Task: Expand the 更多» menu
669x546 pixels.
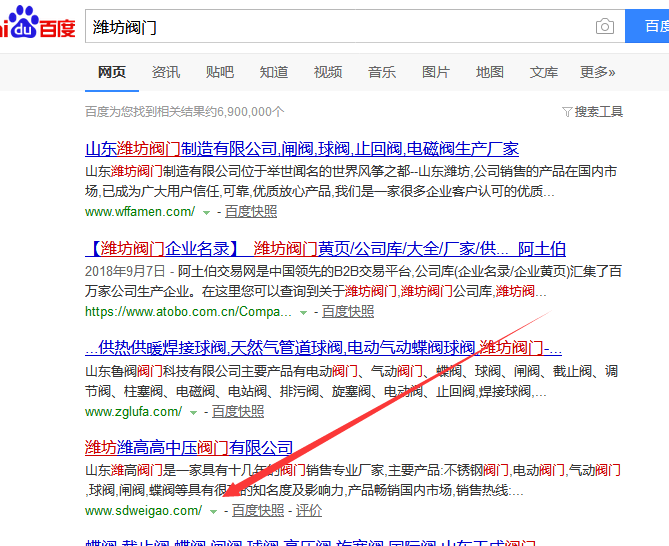Action: tap(597, 72)
